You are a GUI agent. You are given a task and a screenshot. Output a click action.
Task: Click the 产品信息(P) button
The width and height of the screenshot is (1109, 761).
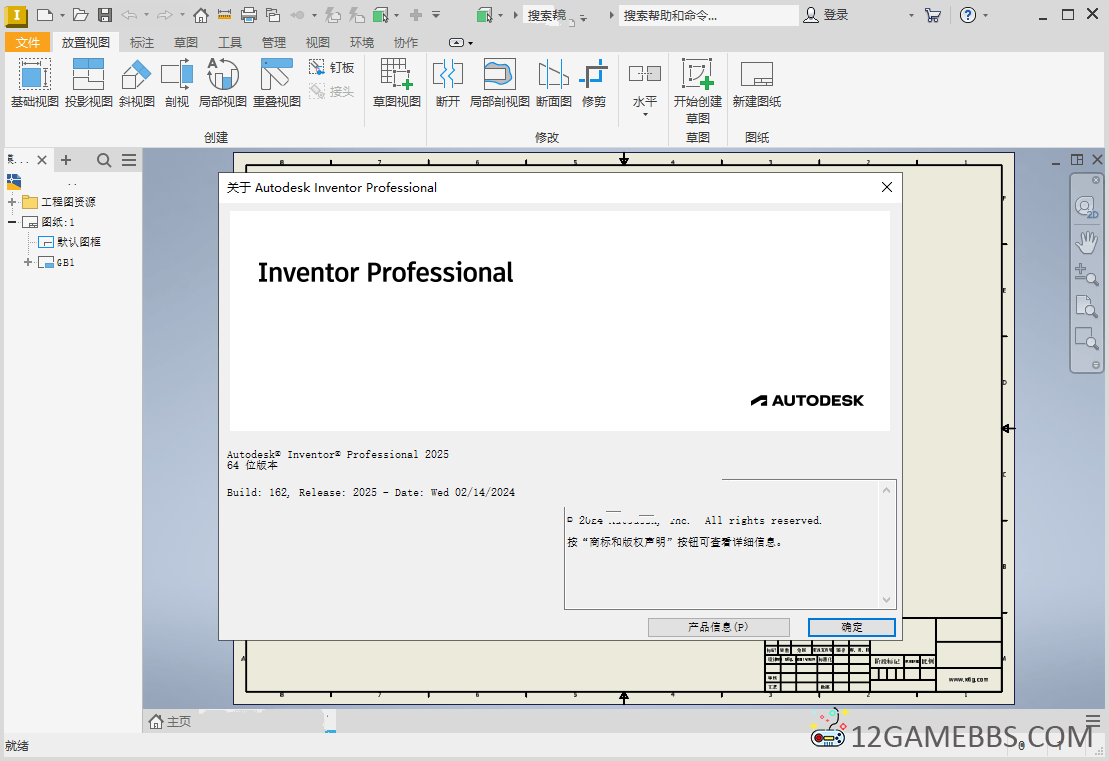[x=719, y=627]
